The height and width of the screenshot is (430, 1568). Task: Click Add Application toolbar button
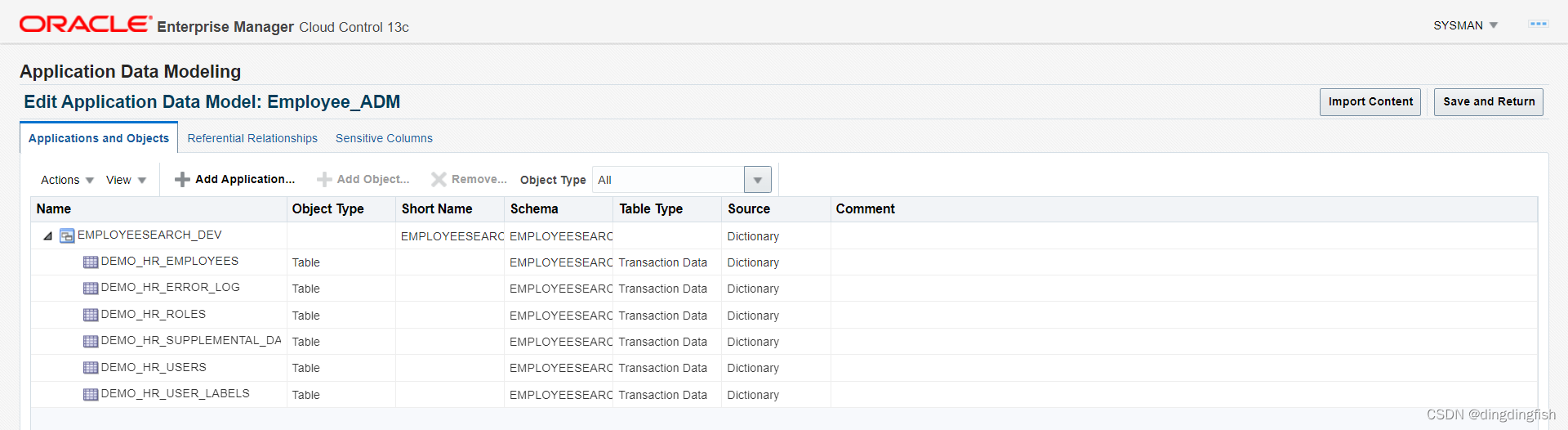click(x=235, y=179)
